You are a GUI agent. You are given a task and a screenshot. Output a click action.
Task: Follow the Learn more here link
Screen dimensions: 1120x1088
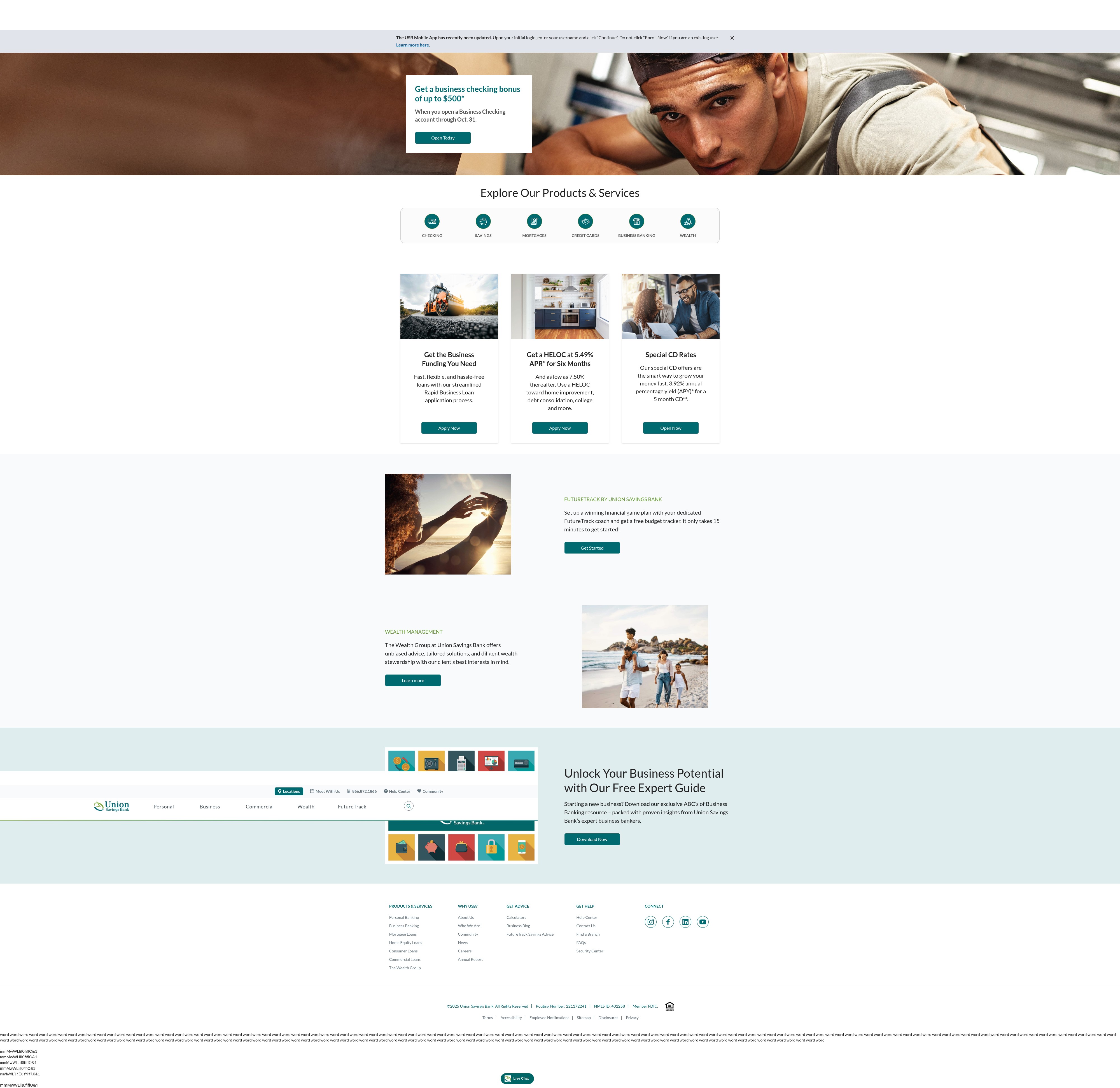[x=412, y=45]
